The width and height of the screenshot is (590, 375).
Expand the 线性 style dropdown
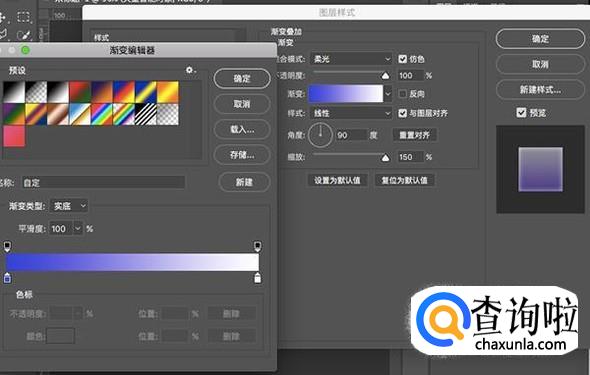pos(351,113)
